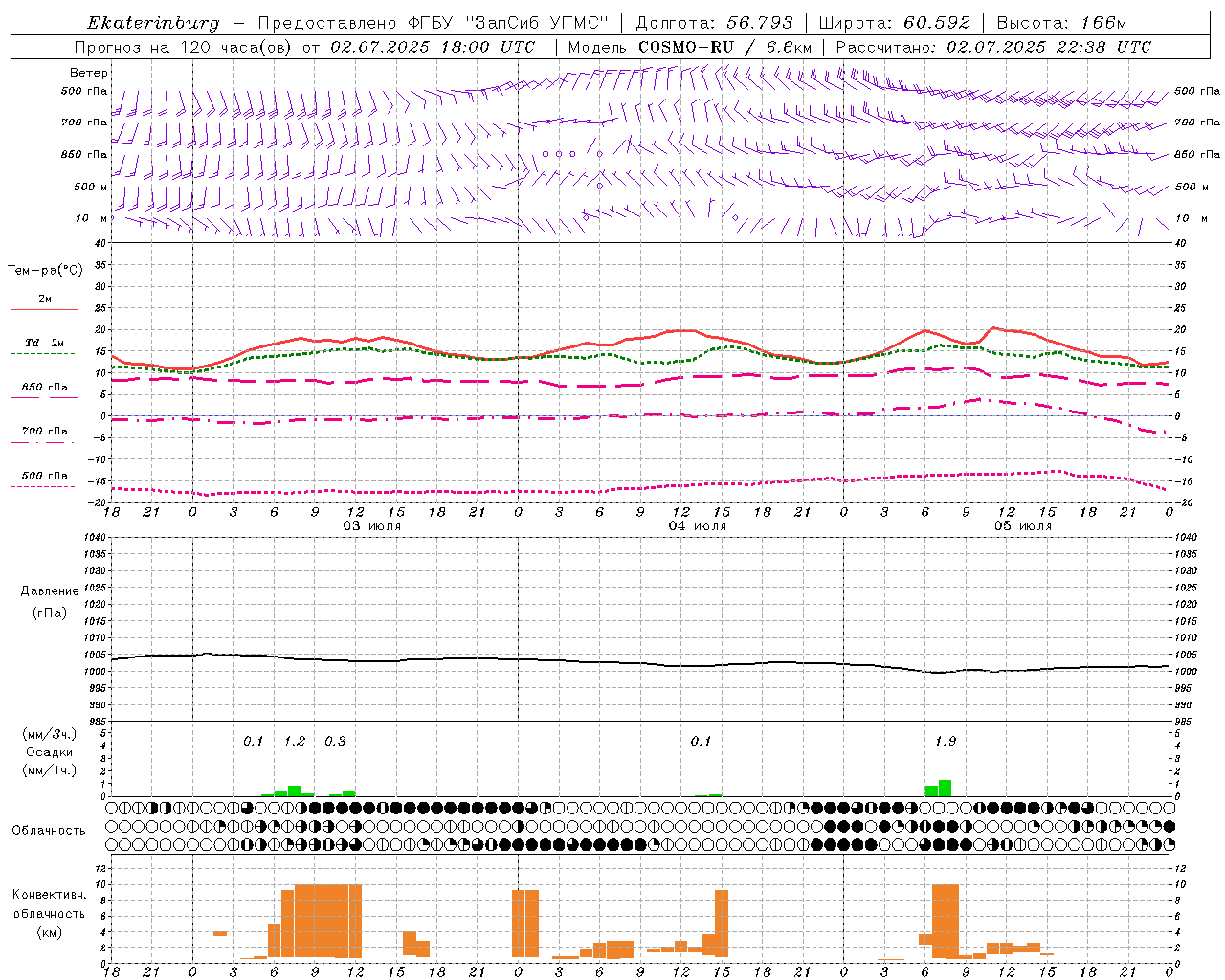Click the Тем-ра(°C) panel label
This screenshot has height=980, width=1225.
[45, 271]
